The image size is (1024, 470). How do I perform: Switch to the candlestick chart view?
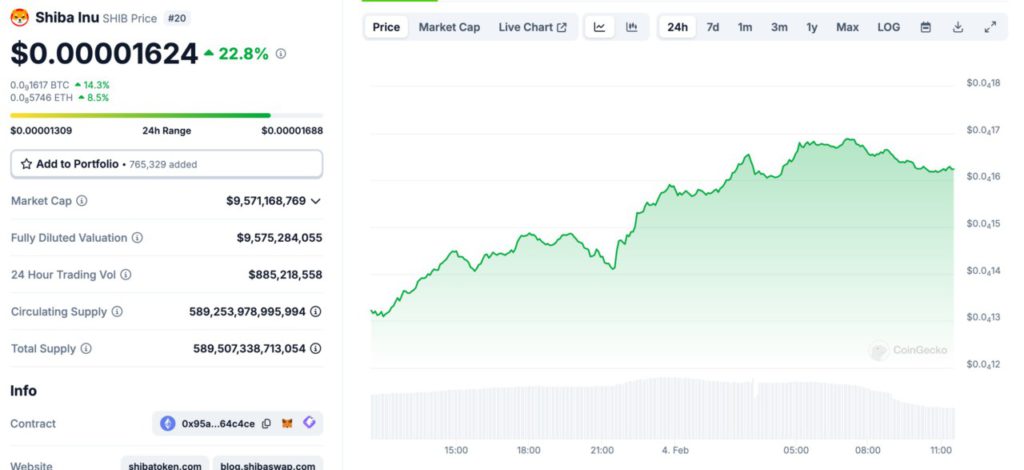[631, 27]
